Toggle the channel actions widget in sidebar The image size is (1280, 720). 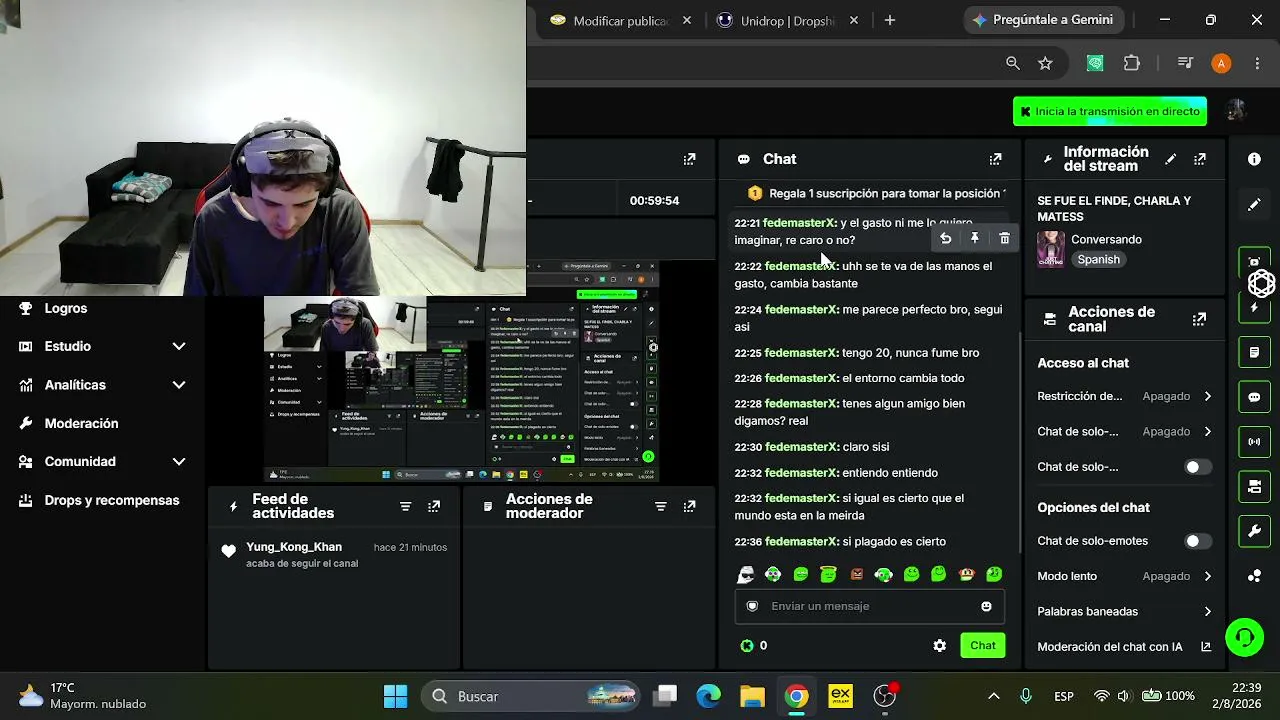coord(1254,487)
